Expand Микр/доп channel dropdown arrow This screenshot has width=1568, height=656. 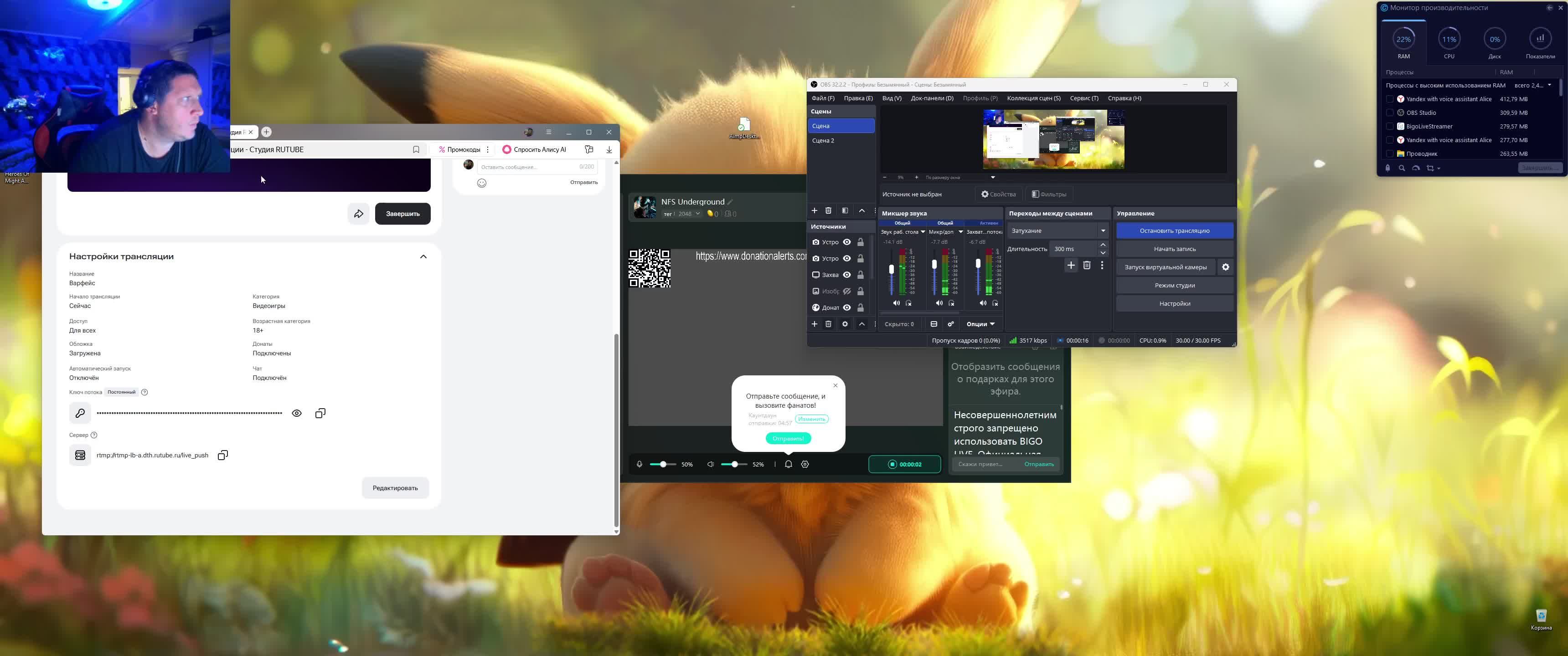click(960, 232)
